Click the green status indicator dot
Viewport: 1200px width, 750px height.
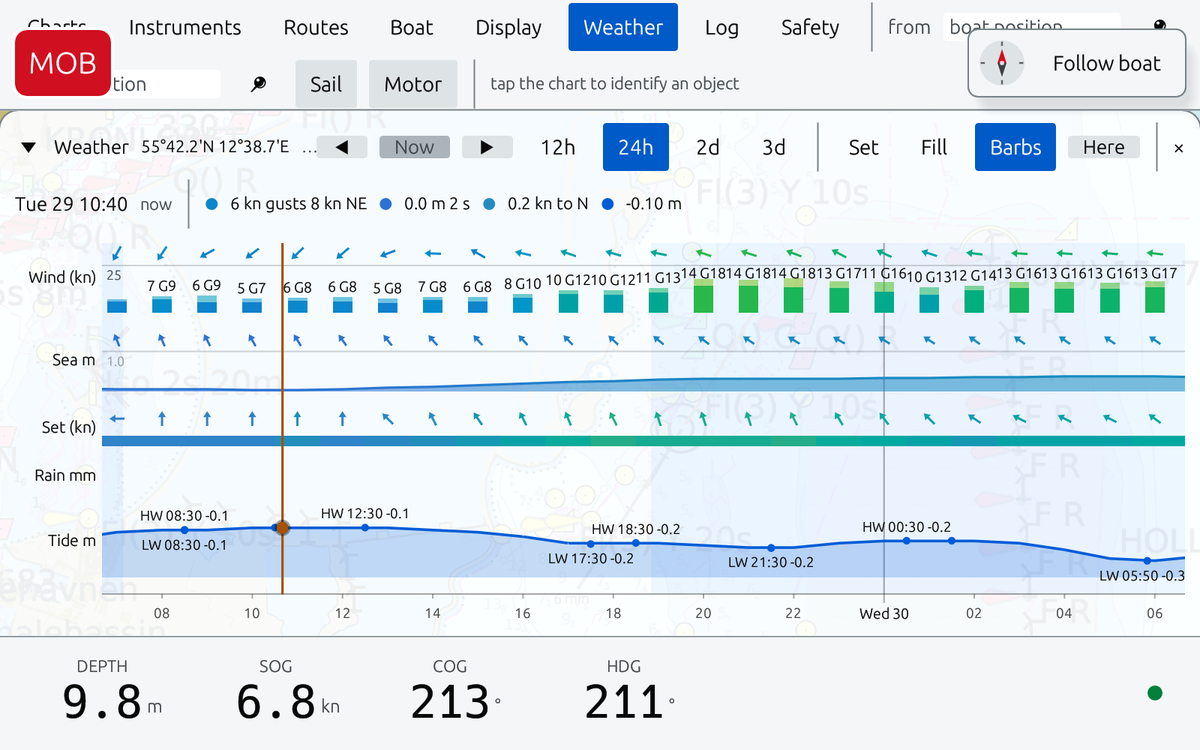(x=1155, y=692)
